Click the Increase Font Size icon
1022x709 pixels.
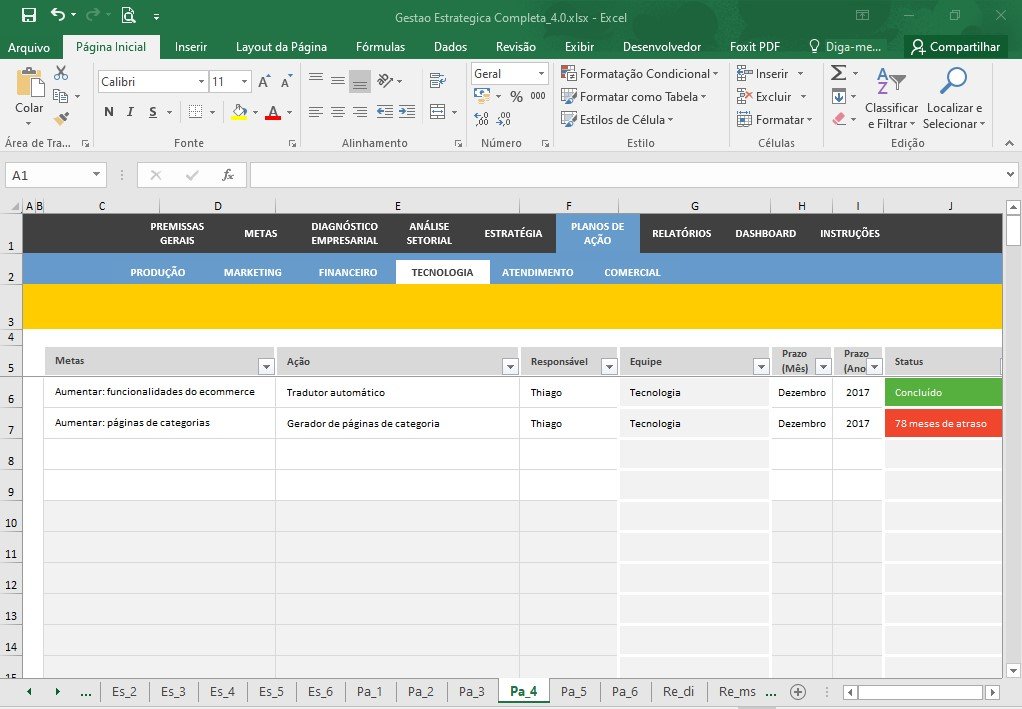264,81
